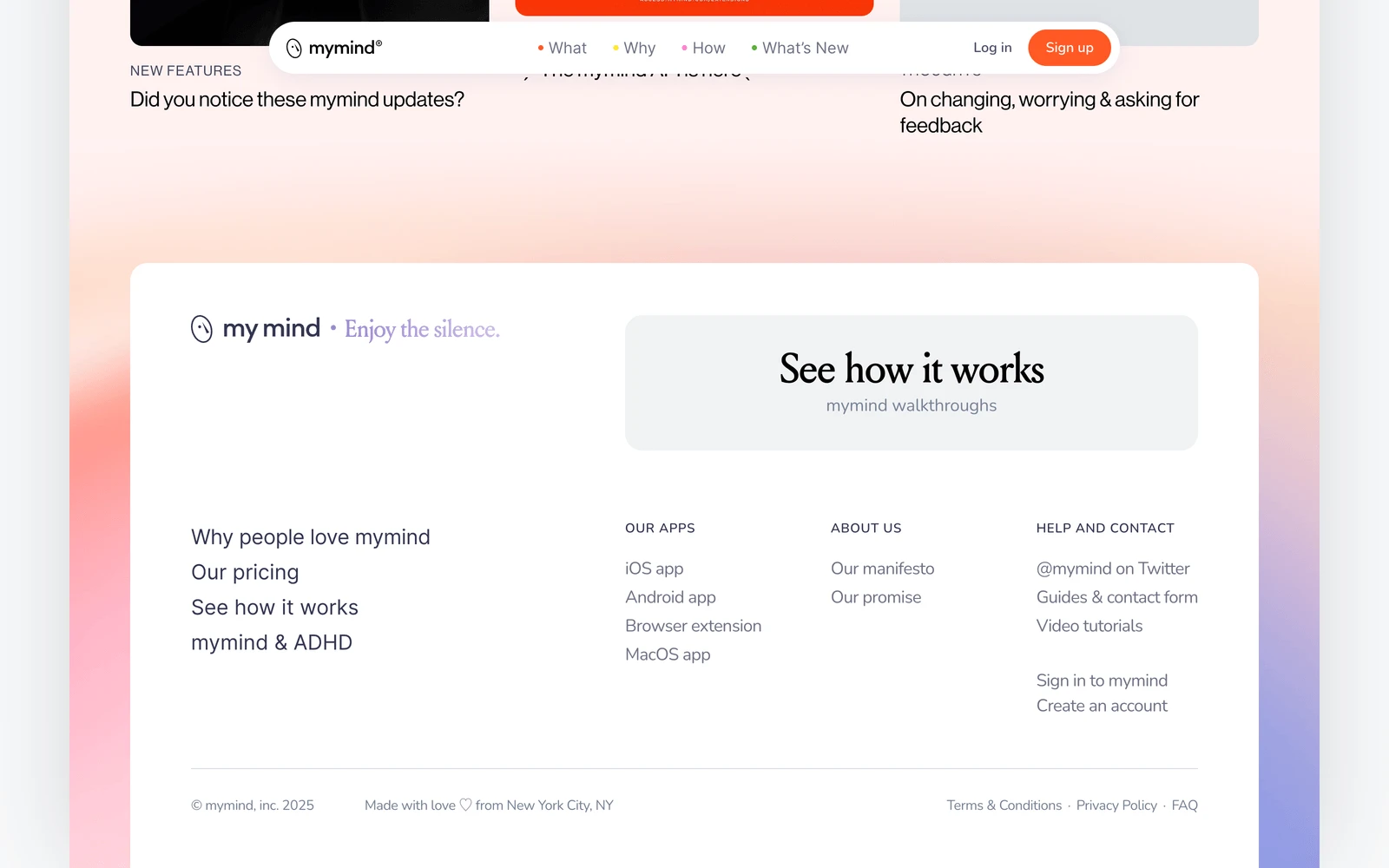This screenshot has width=1389, height=868.
Task: Click the orange article thumbnail image
Action: [x=694, y=8]
